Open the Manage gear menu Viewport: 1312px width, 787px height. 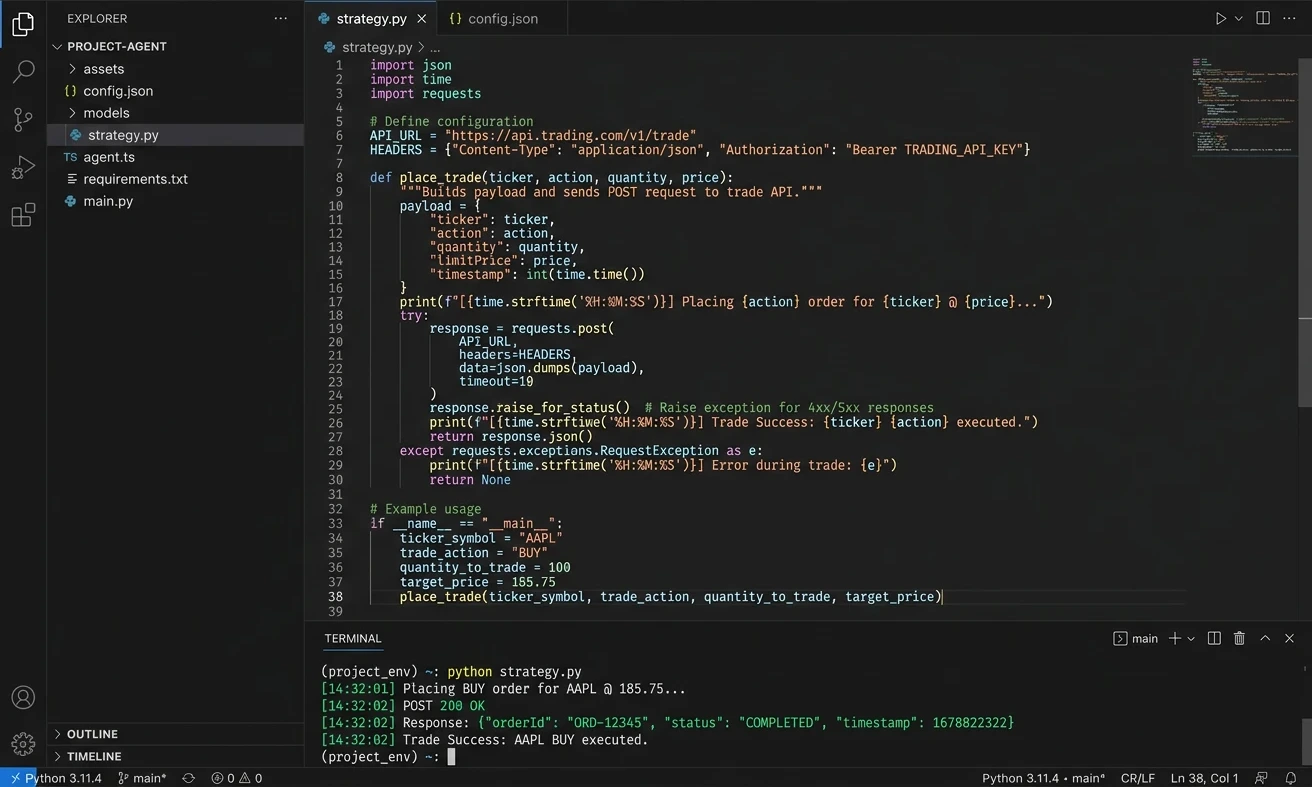[23, 743]
